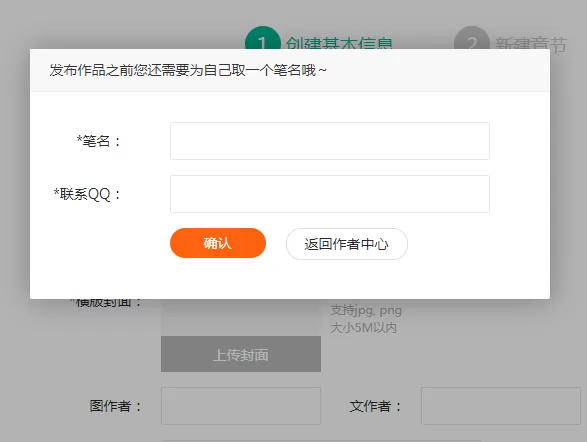Select the 创建基本信息 step label
Screen dimensions: 587x442
click(339, 43)
